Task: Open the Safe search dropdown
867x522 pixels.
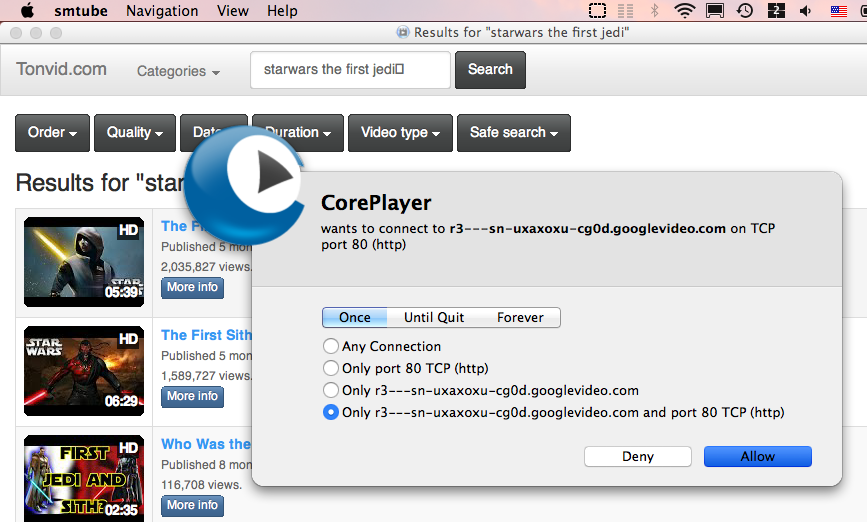Action: point(514,133)
